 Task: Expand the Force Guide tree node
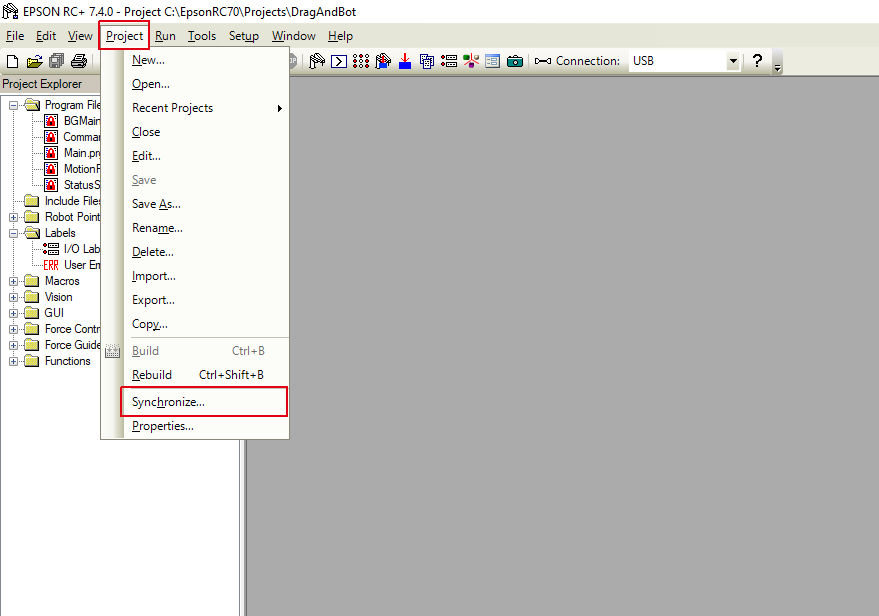[x=13, y=345]
